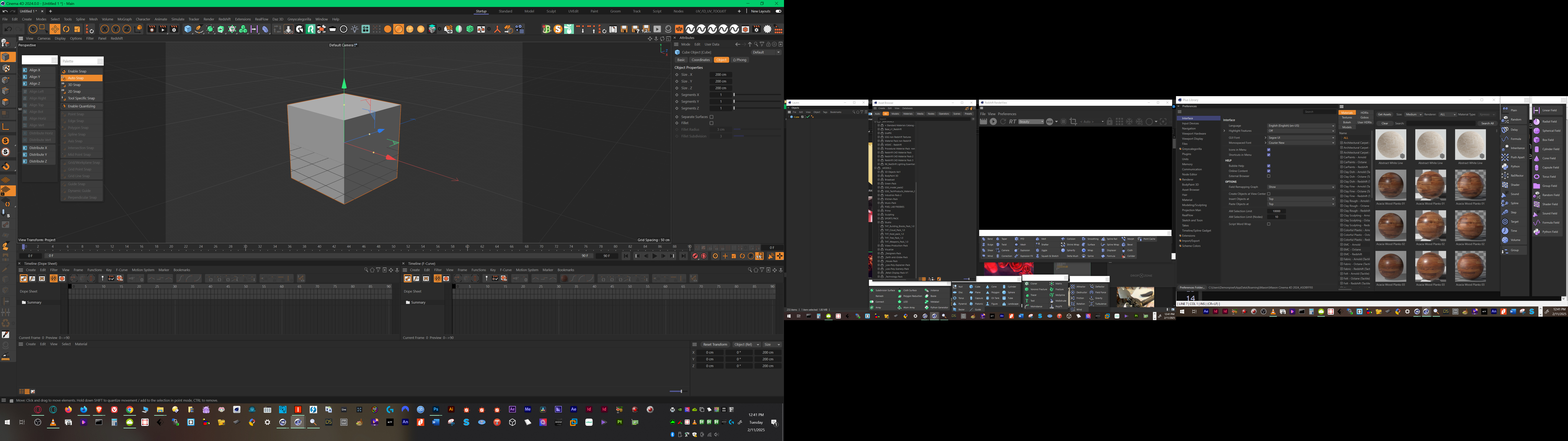The height and width of the screenshot is (441, 1568).
Task: Select 3D Snap in the Palette
Action: (82, 85)
